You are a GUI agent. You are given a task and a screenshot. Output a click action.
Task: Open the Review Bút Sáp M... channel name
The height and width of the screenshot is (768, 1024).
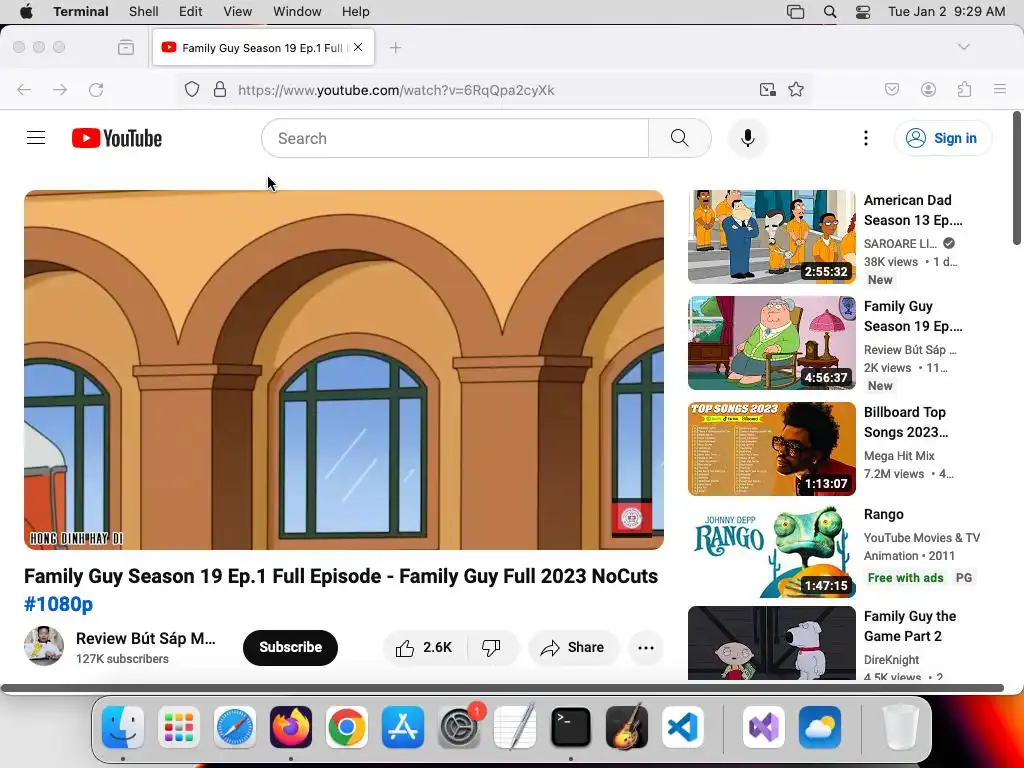pyautogui.click(x=146, y=639)
